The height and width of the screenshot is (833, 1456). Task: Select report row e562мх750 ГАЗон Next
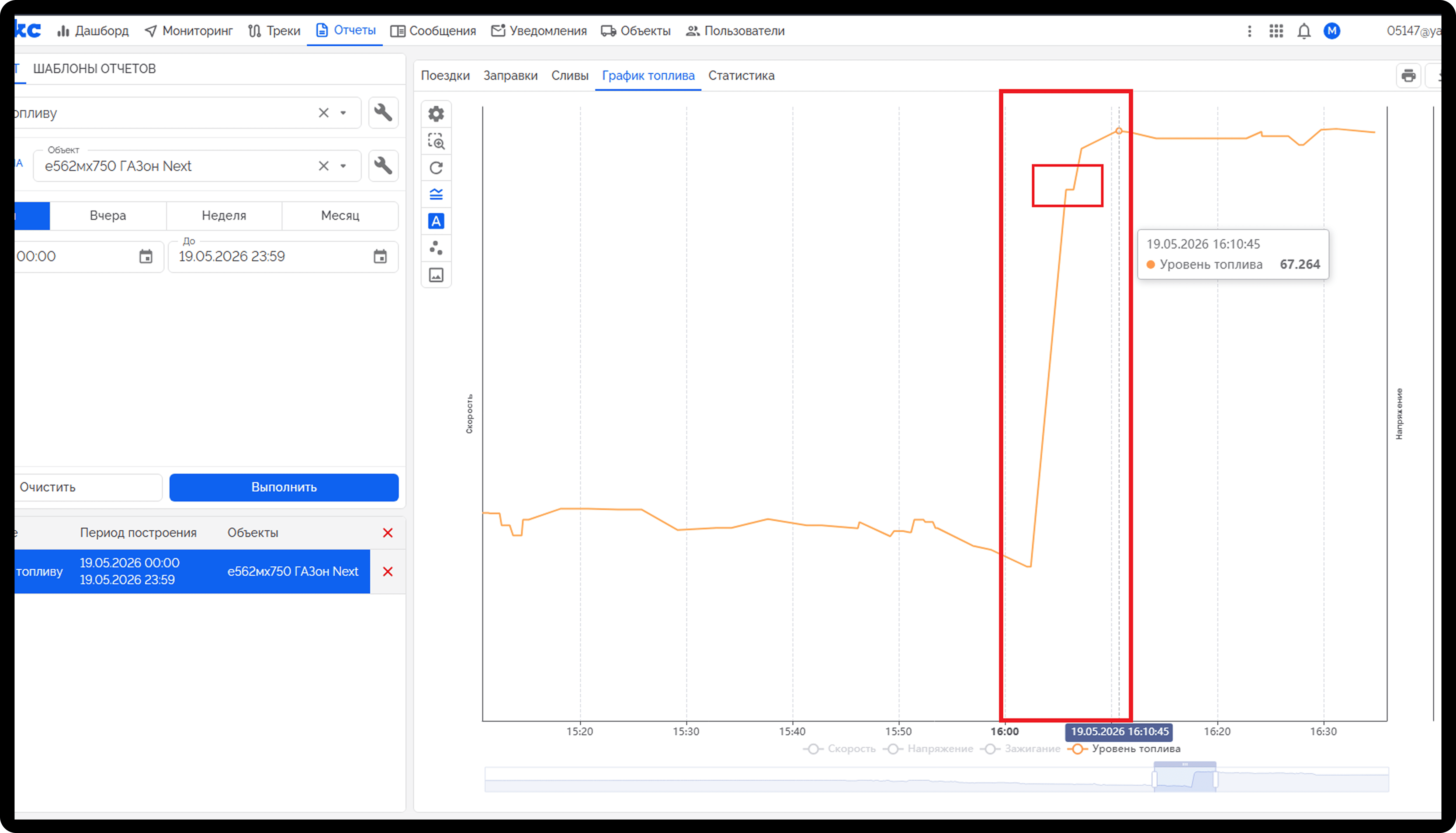click(193, 572)
